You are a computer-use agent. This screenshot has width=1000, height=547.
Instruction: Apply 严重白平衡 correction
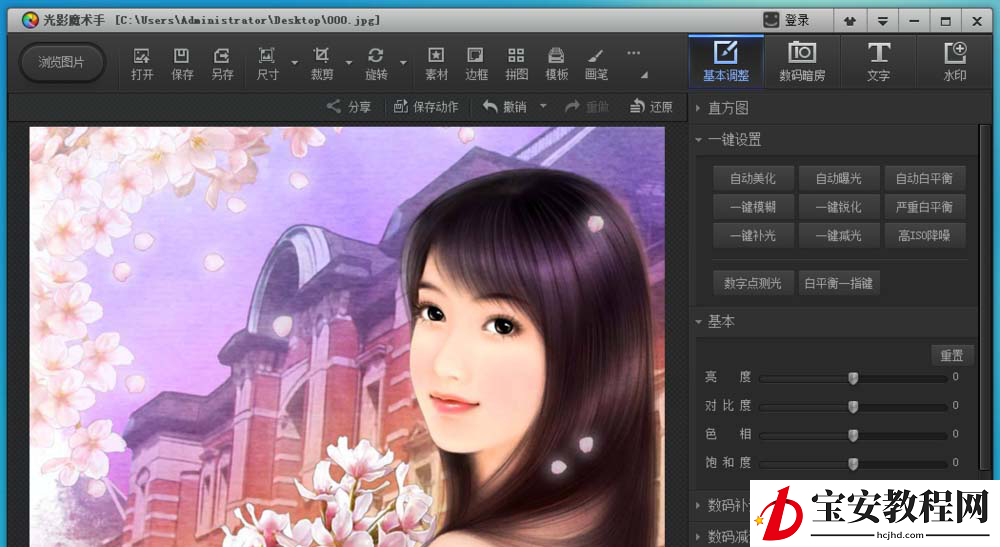[924, 207]
